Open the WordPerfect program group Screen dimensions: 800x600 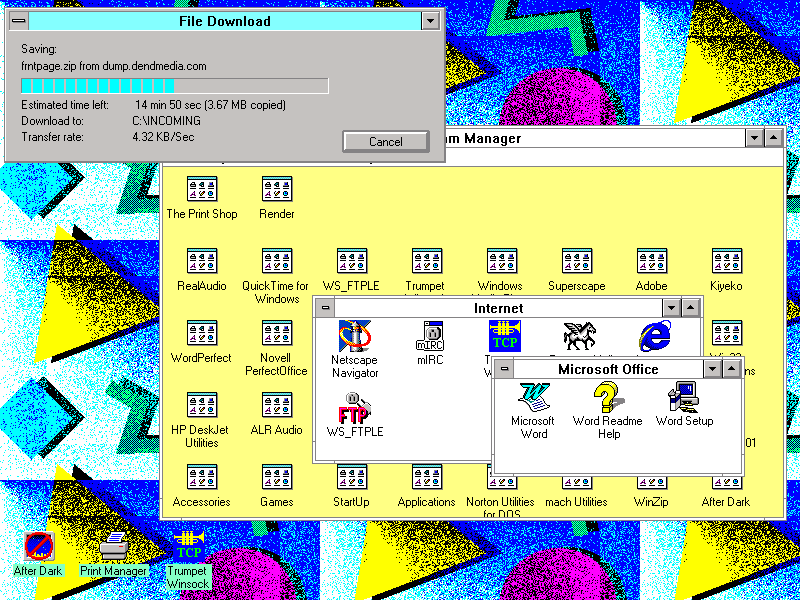coord(202,333)
